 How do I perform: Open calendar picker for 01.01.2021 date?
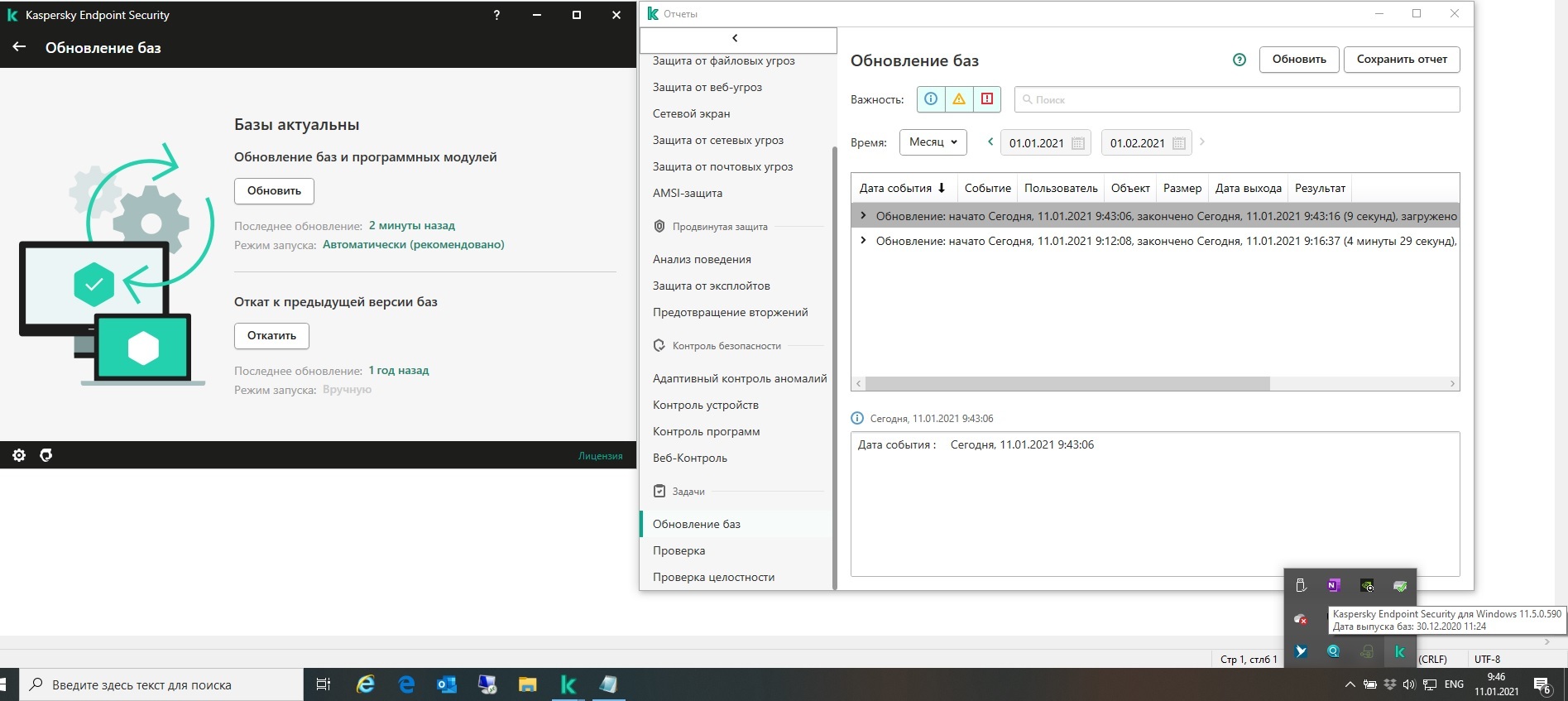pos(1077,143)
